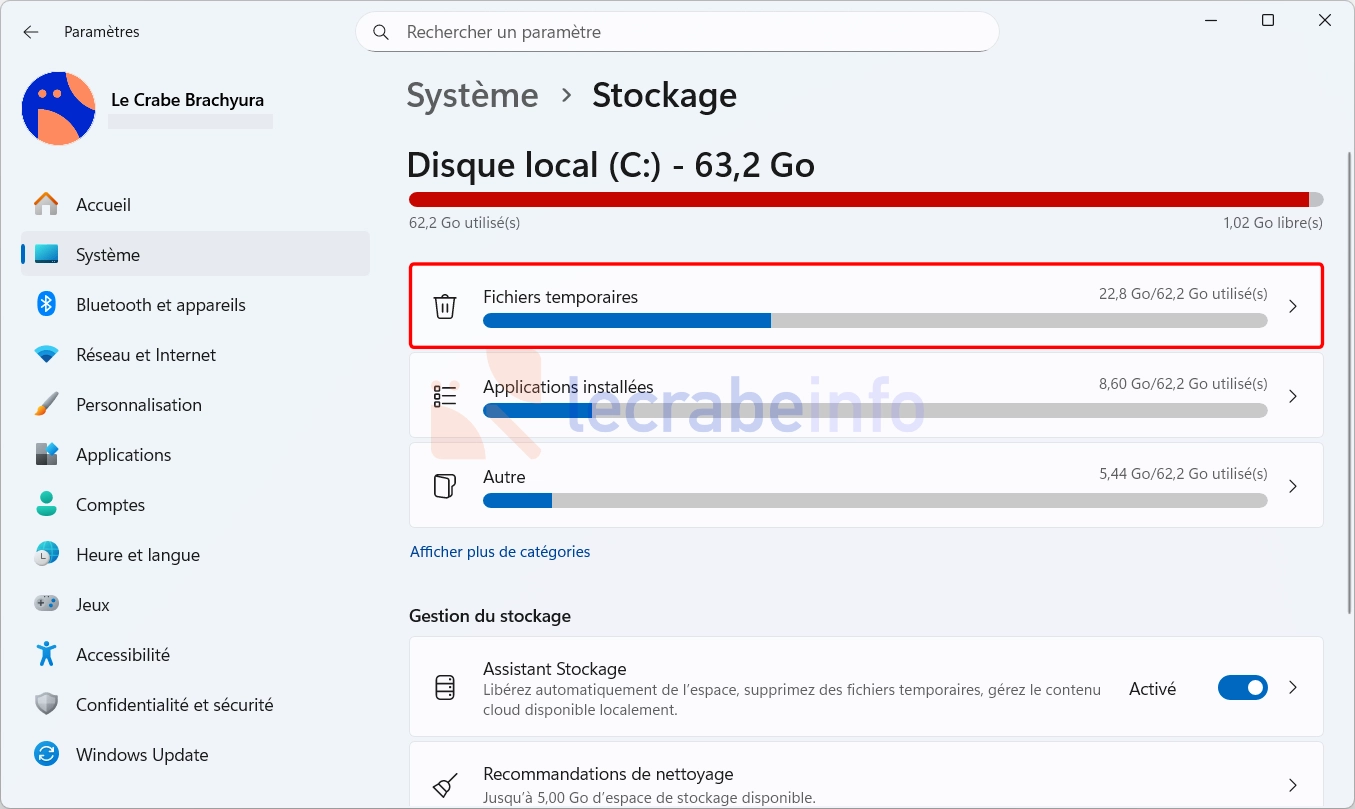Click the Personnalisation paintbrush icon
1355x809 pixels.
[x=46, y=404]
